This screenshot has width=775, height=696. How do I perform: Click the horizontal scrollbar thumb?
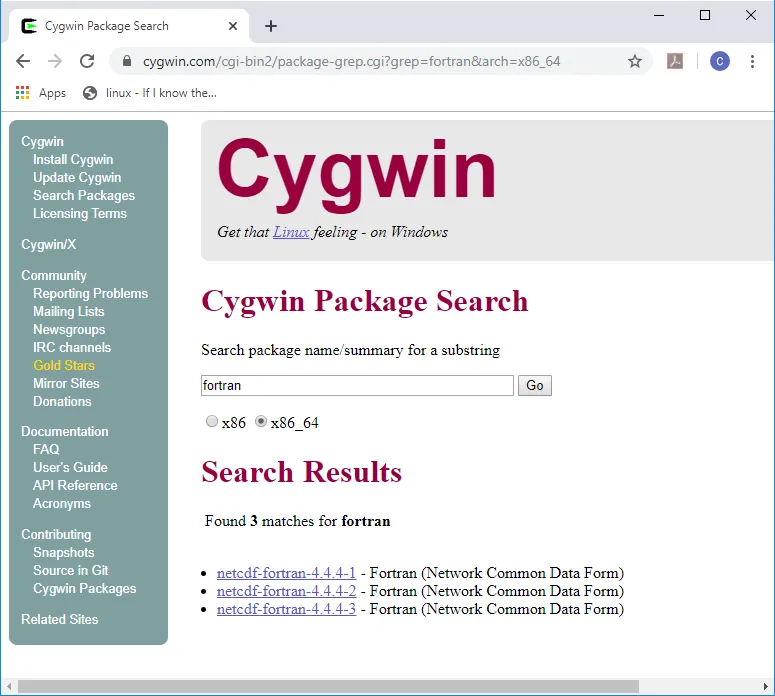[x=329, y=687]
